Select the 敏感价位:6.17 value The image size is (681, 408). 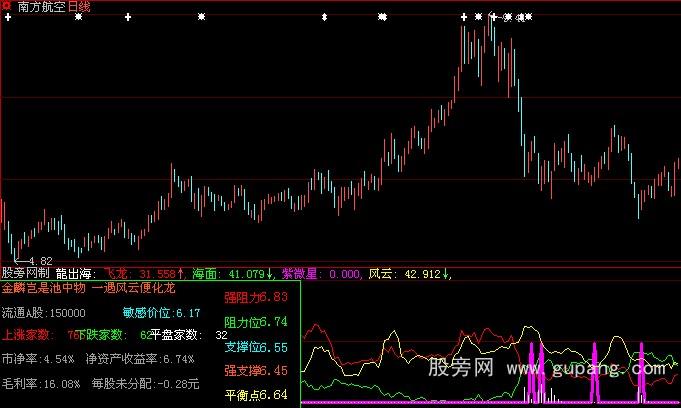(x=161, y=313)
